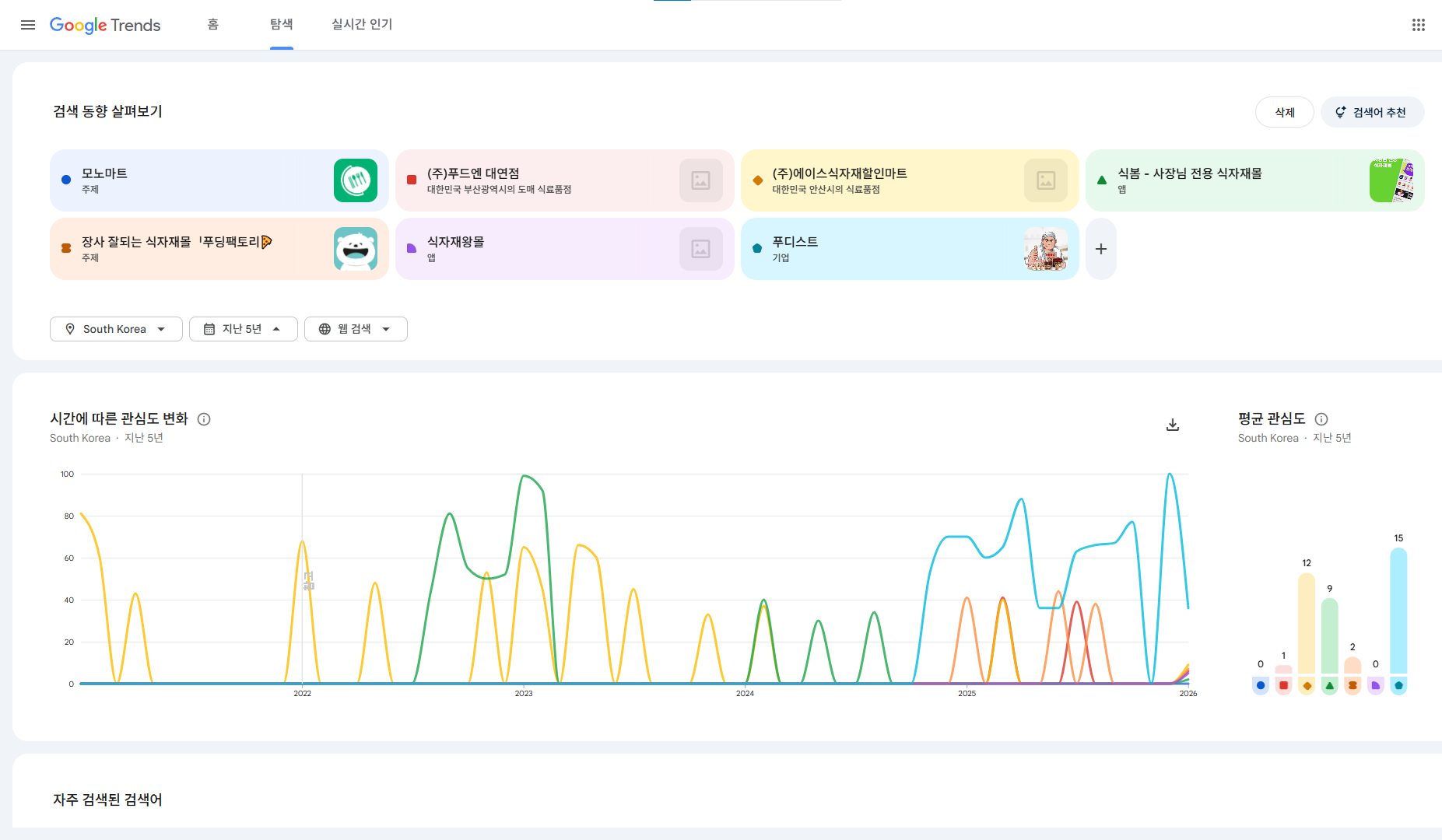Click the Google Trends logo
1442x840 pixels.
point(105,25)
